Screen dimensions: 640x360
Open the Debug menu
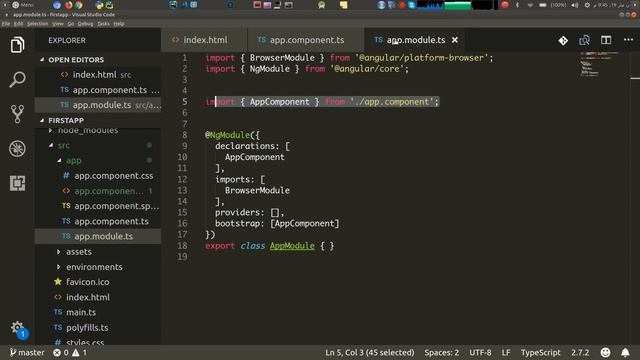(x=85, y=24)
